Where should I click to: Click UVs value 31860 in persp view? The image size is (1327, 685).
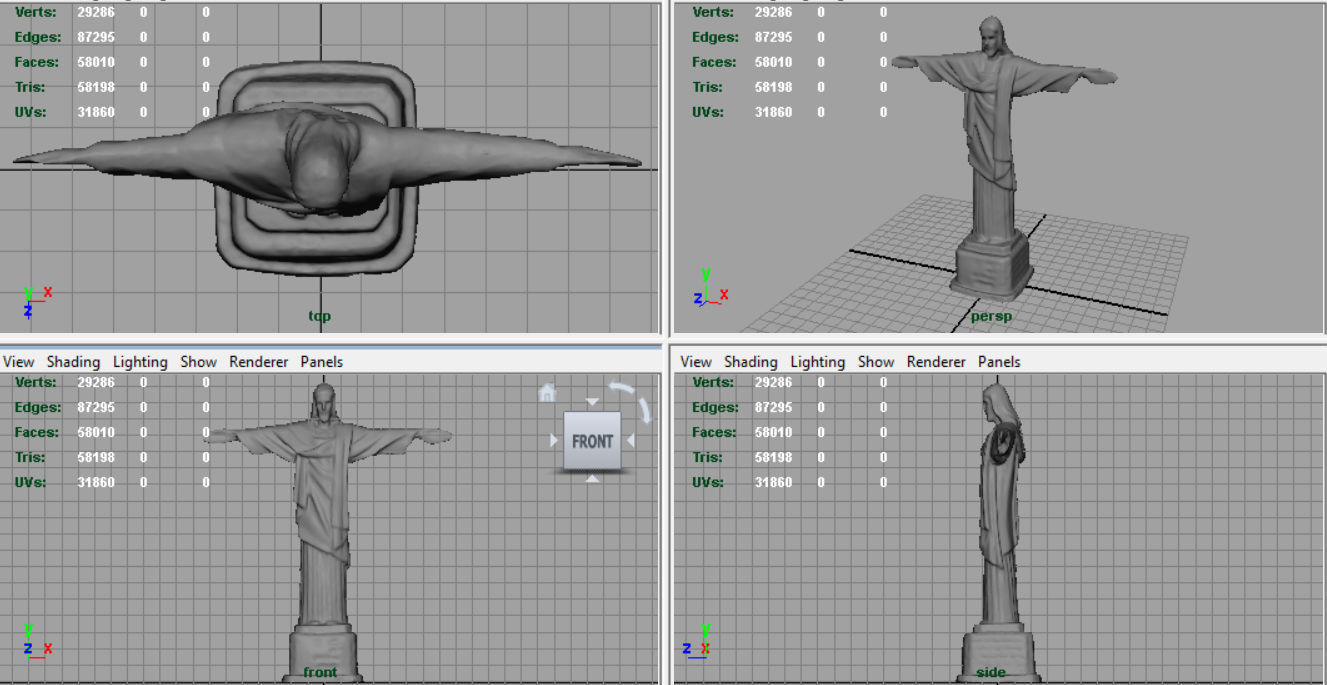(773, 112)
